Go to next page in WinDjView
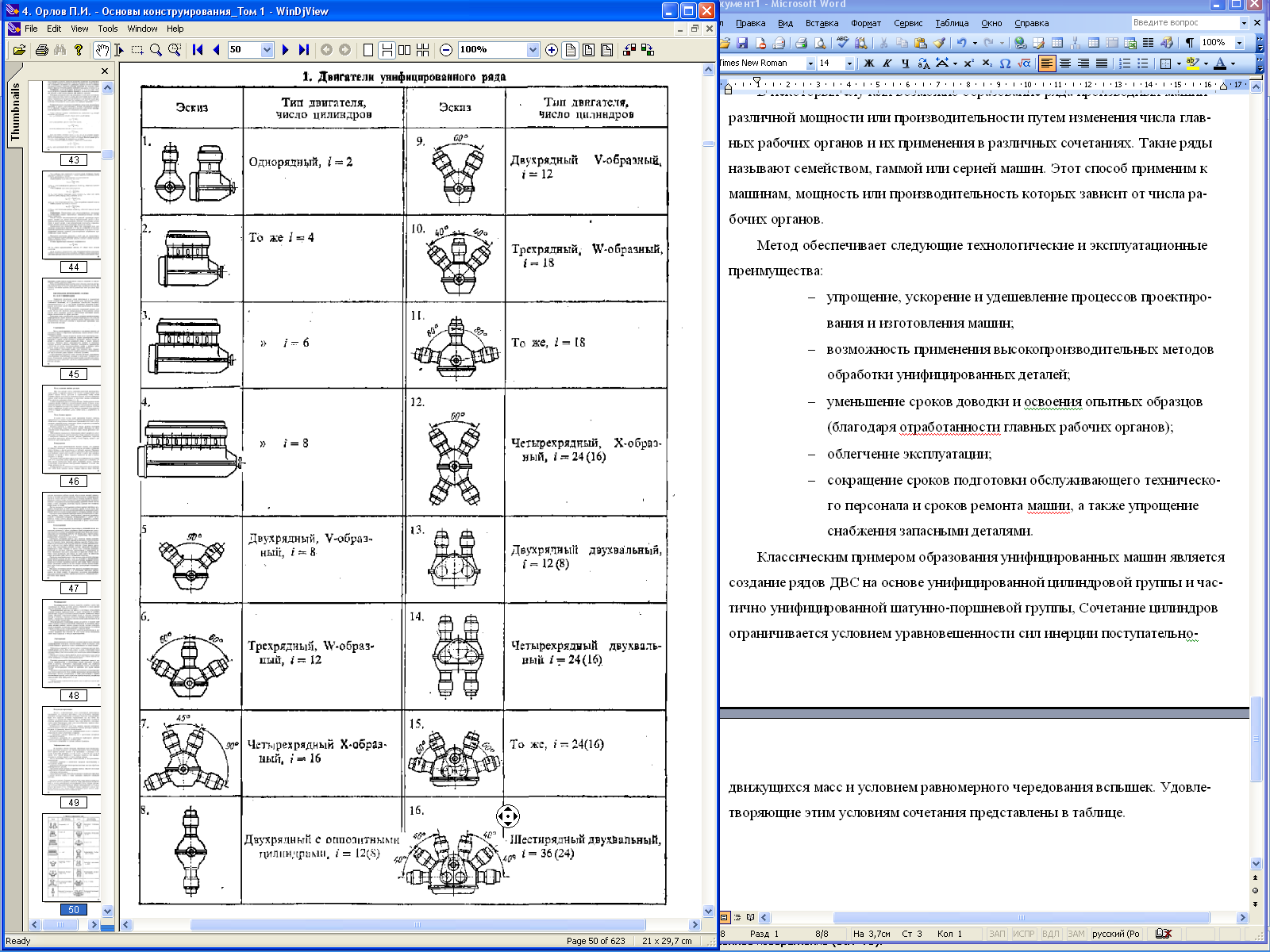 (286, 50)
